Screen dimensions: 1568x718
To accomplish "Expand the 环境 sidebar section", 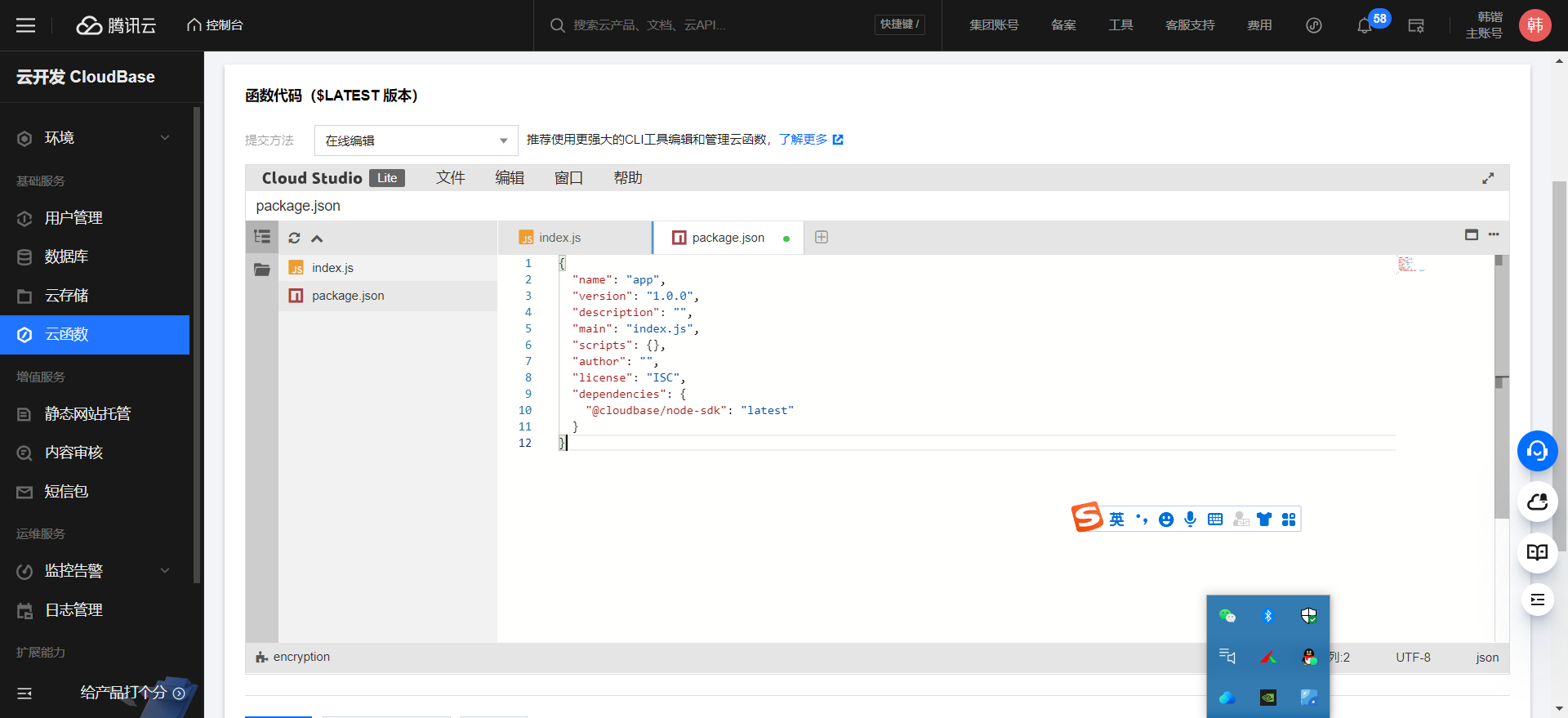I will pyautogui.click(x=95, y=138).
